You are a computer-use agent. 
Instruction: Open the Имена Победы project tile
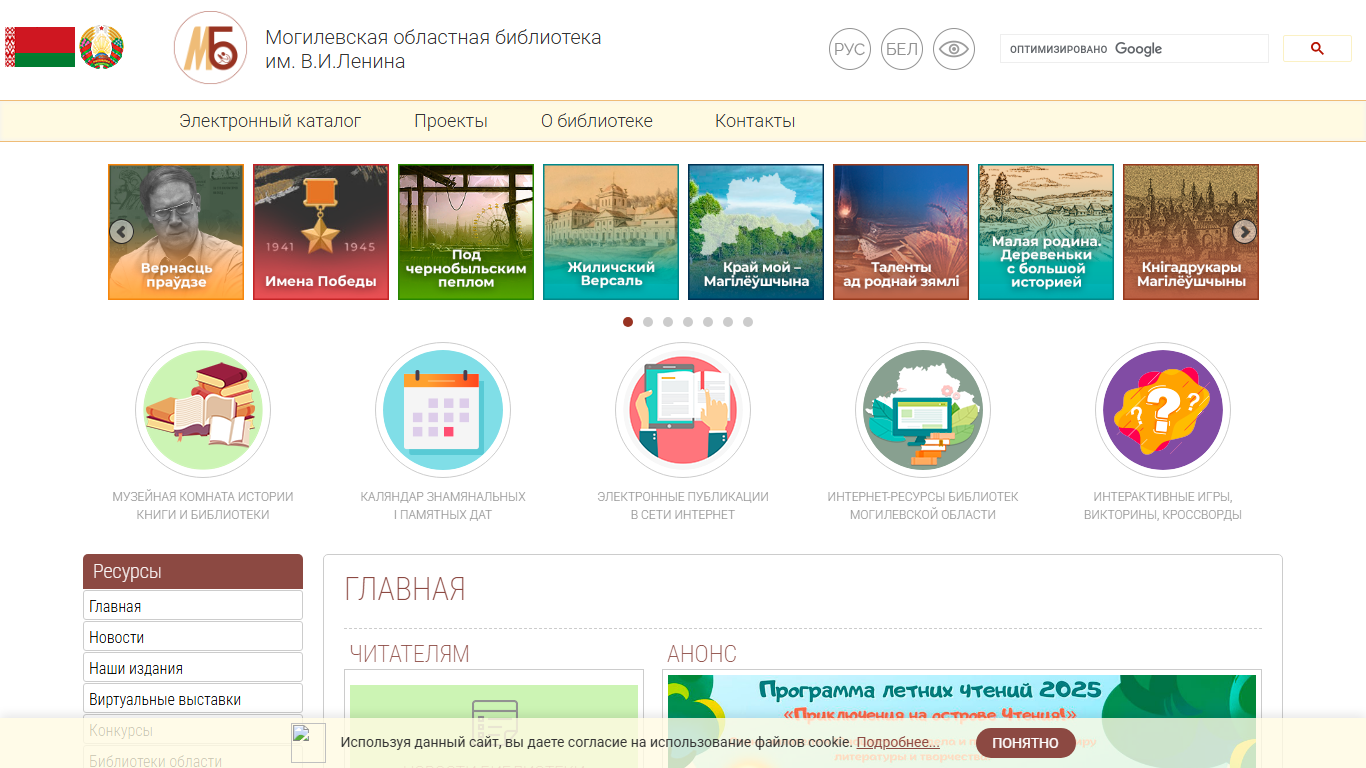pyautogui.click(x=321, y=232)
